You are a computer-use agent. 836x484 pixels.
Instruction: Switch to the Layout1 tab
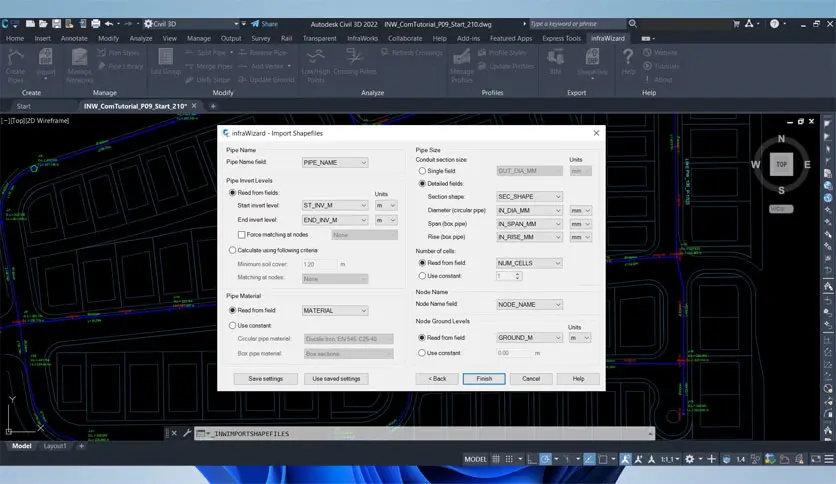click(55, 446)
